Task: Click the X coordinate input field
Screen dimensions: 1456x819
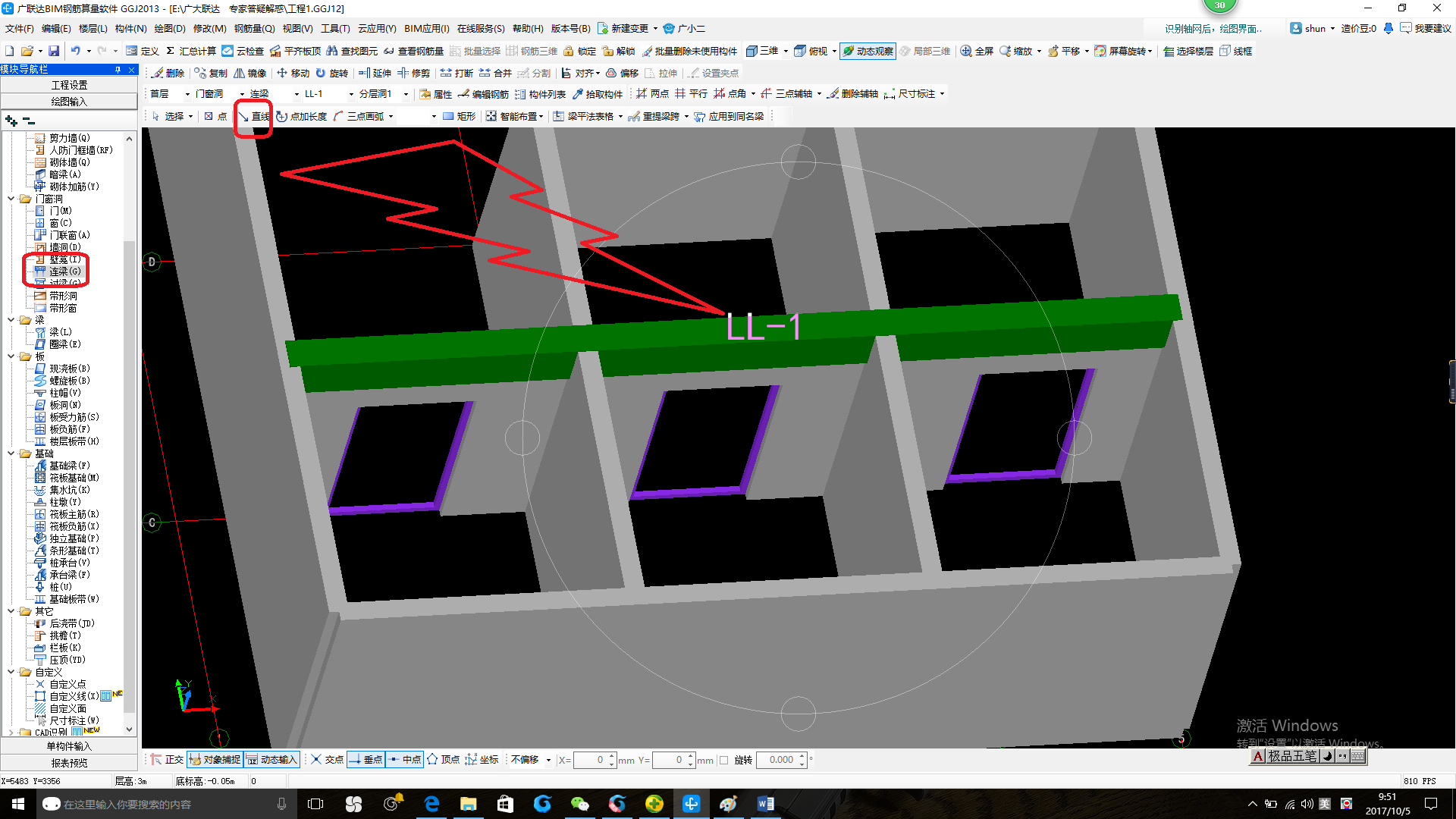Action: coord(591,760)
